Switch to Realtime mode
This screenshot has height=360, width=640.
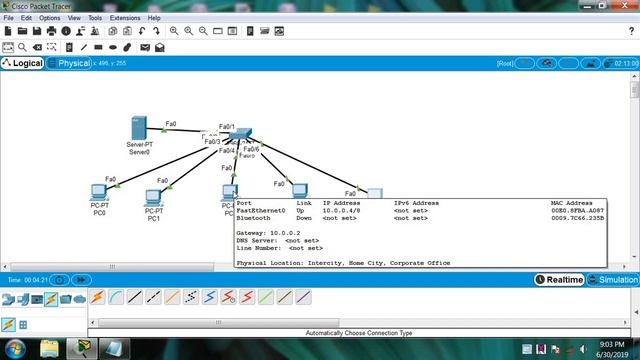tap(559, 280)
